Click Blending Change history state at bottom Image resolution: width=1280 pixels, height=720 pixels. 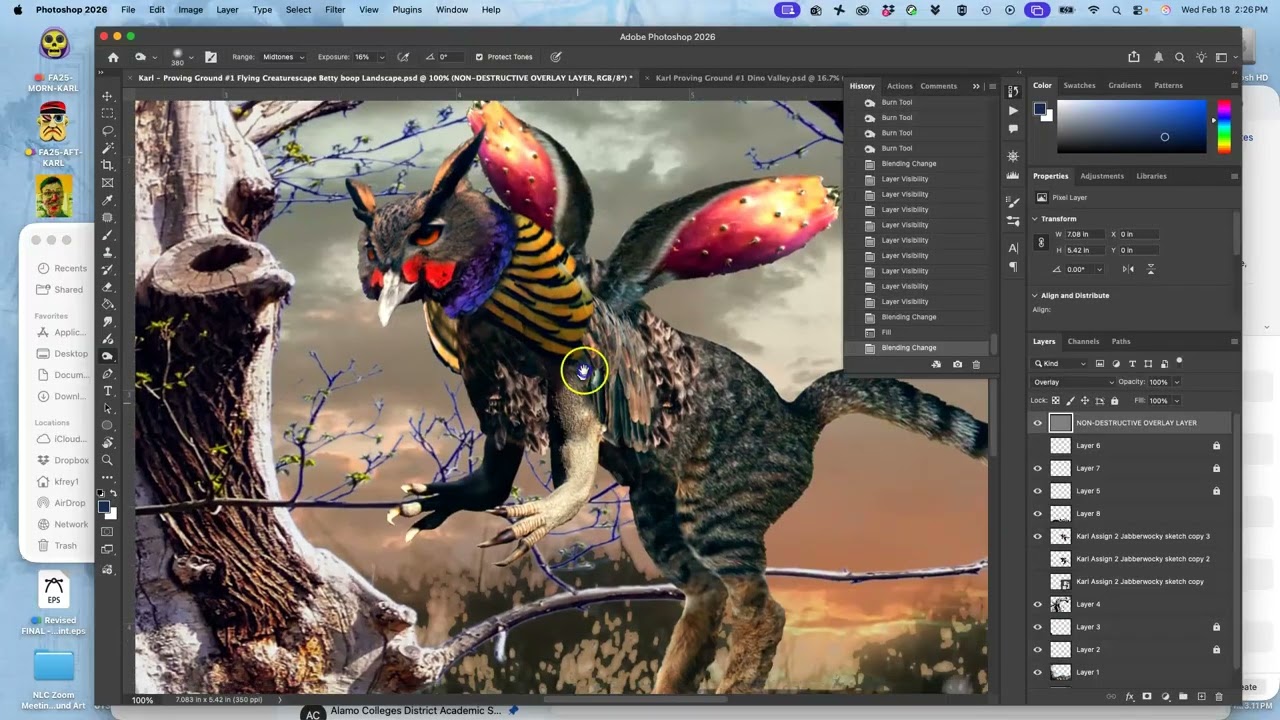[909, 348]
